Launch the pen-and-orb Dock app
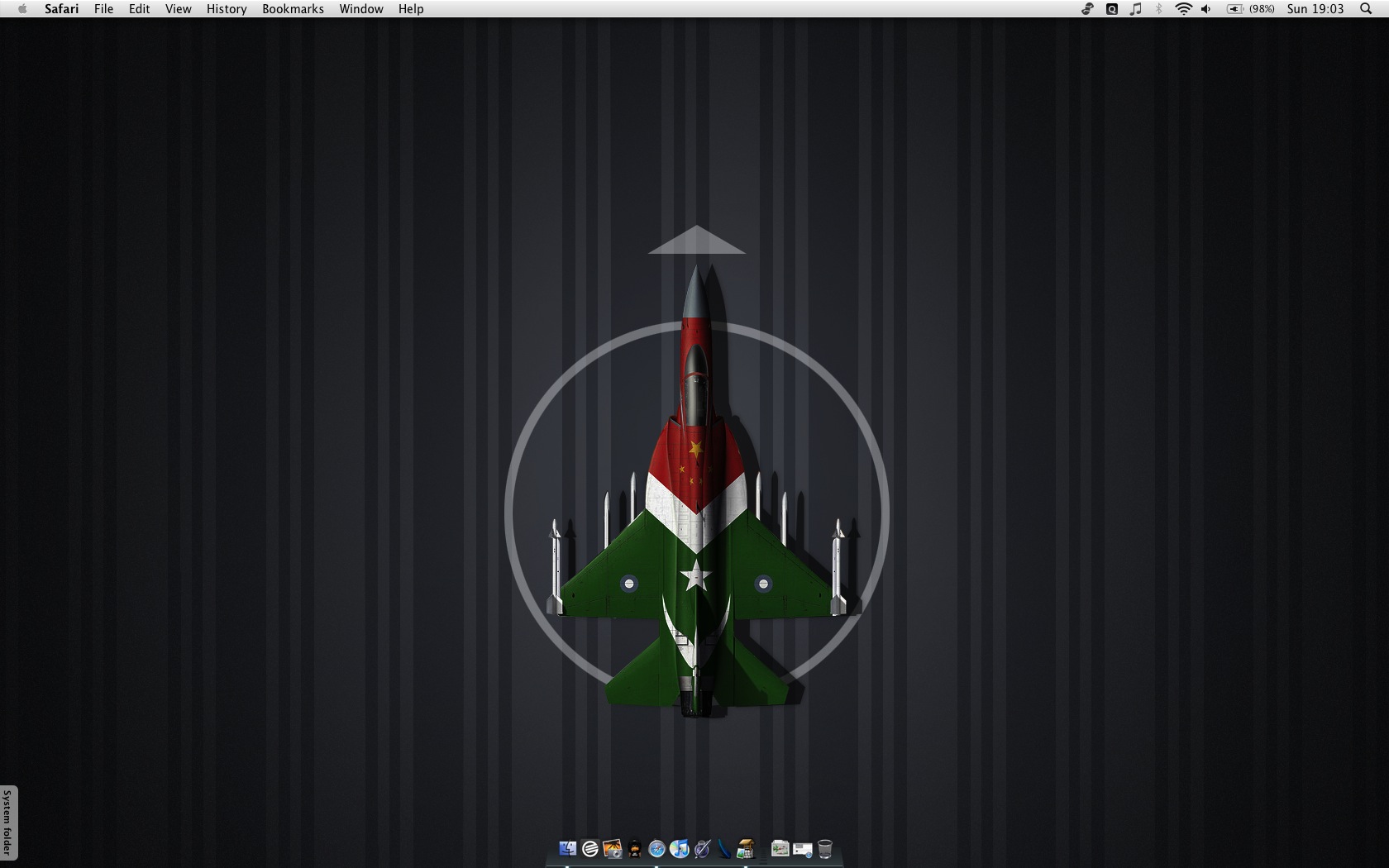 point(702,849)
